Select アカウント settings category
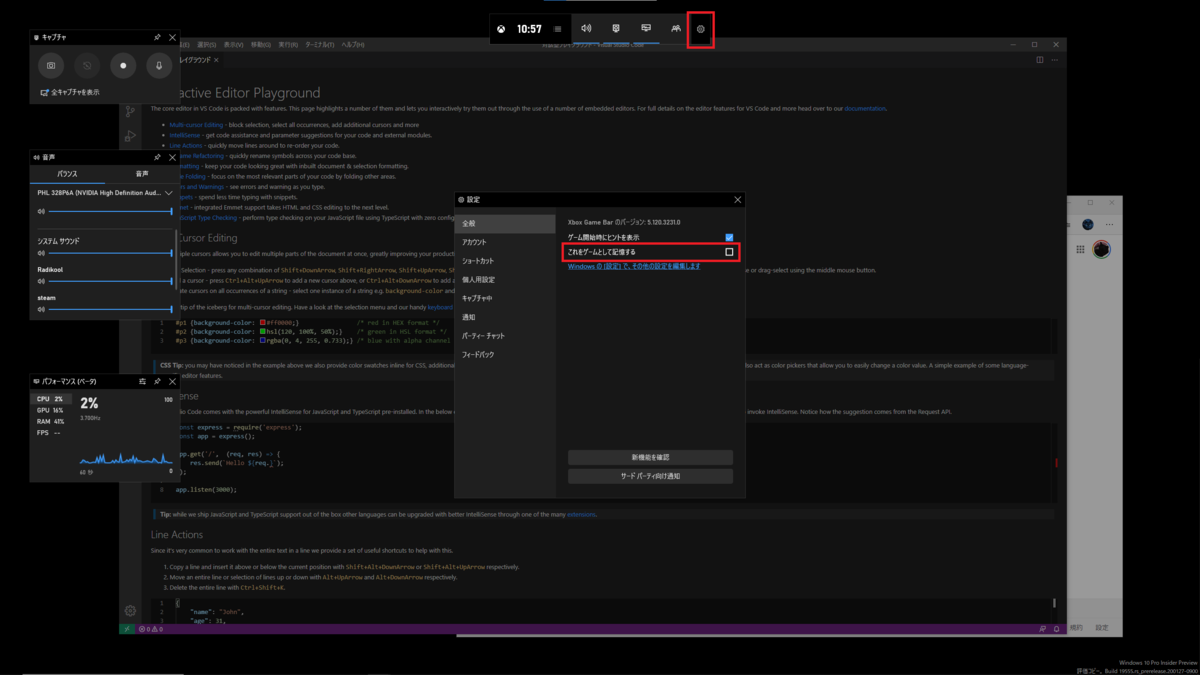Screen dimensions: 1200x675 505,242
